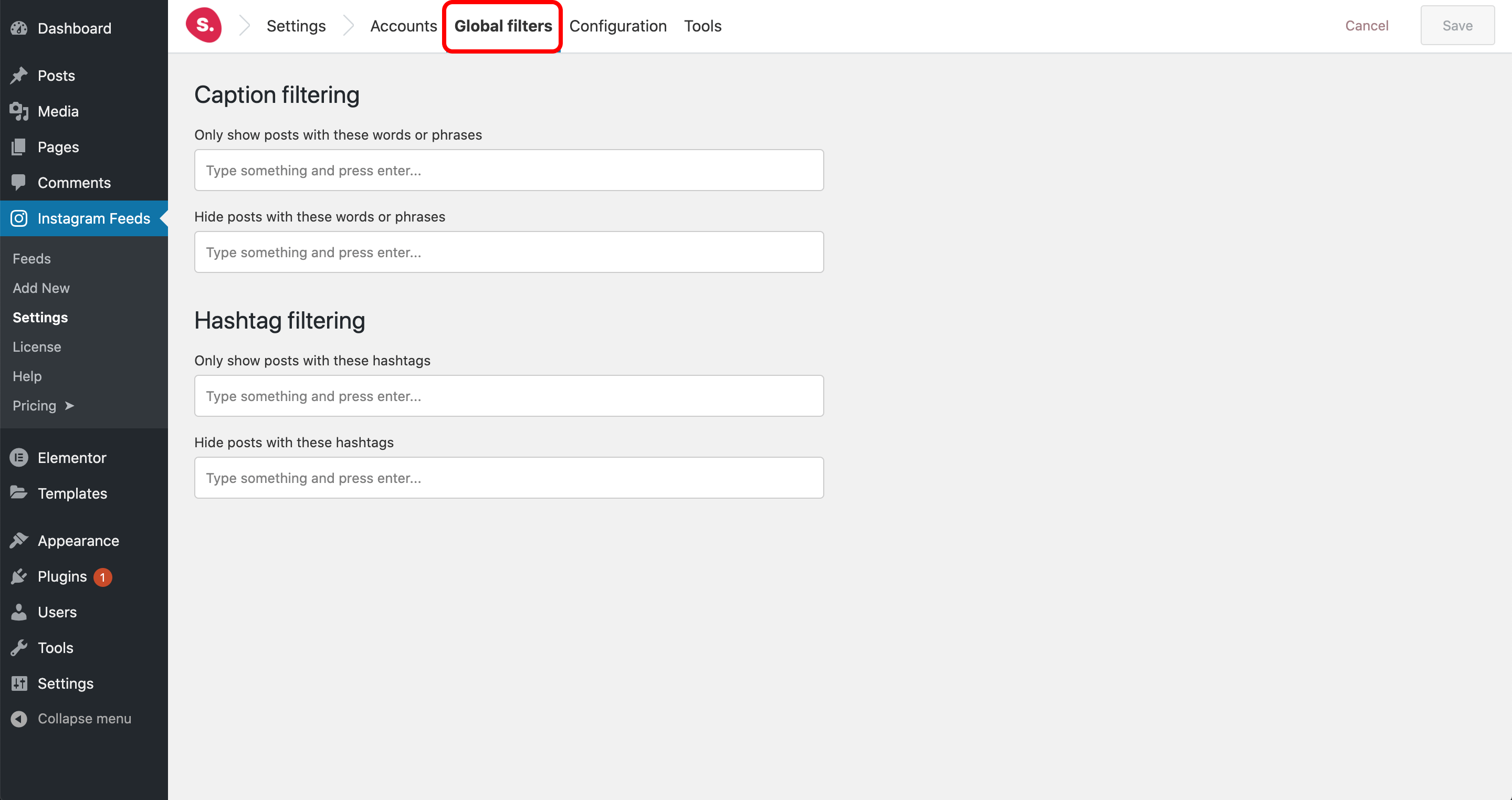Image resolution: width=1512 pixels, height=800 pixels.
Task: Focus the hide caption words input
Action: click(x=509, y=252)
